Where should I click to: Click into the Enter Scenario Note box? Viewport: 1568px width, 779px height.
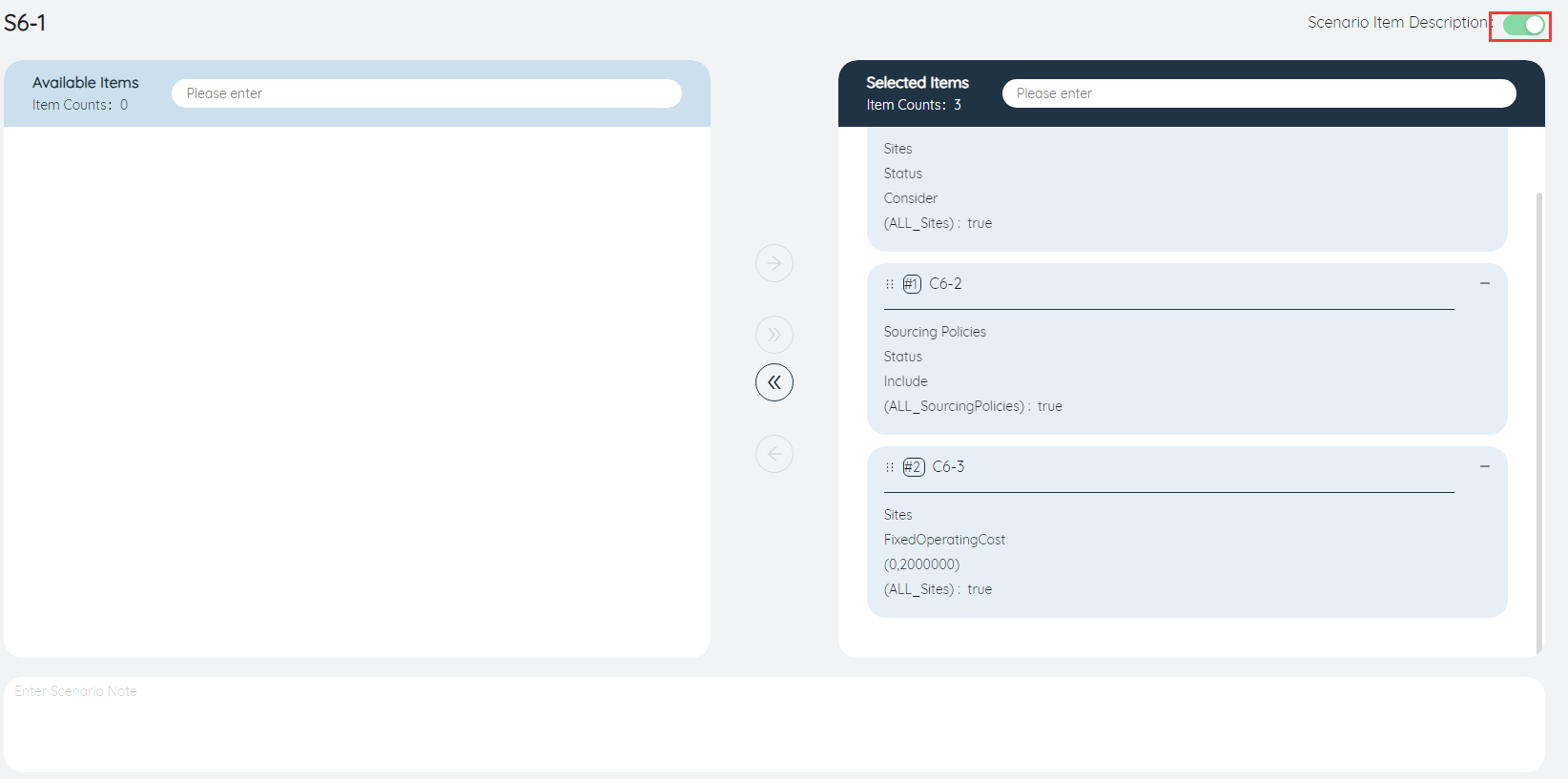coord(774,725)
